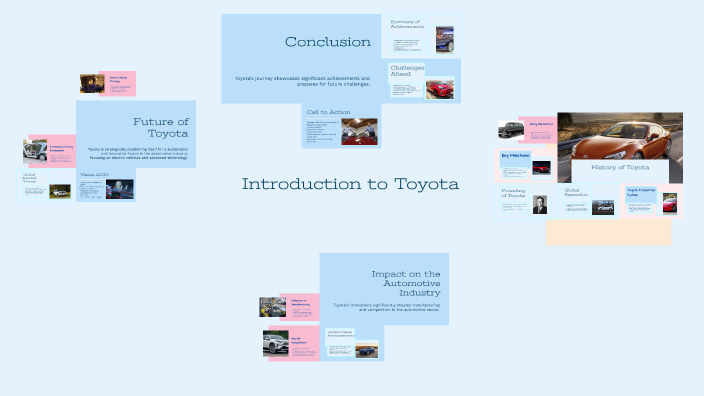704x396 pixels.
Task: Open the 'Toyota Production System' subtopic
Action: pos(641,193)
